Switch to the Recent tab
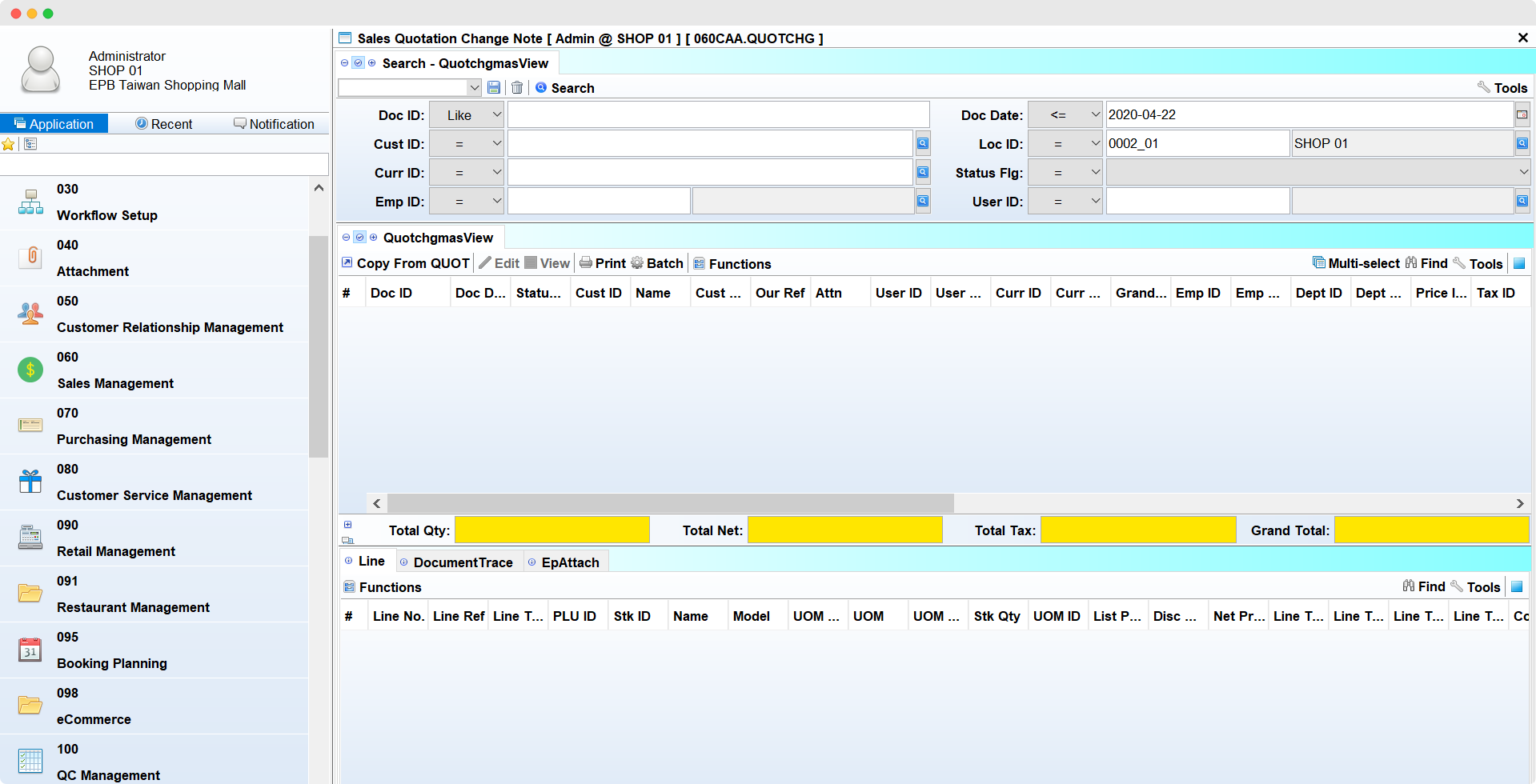This screenshot has height=784, width=1536. point(164,124)
